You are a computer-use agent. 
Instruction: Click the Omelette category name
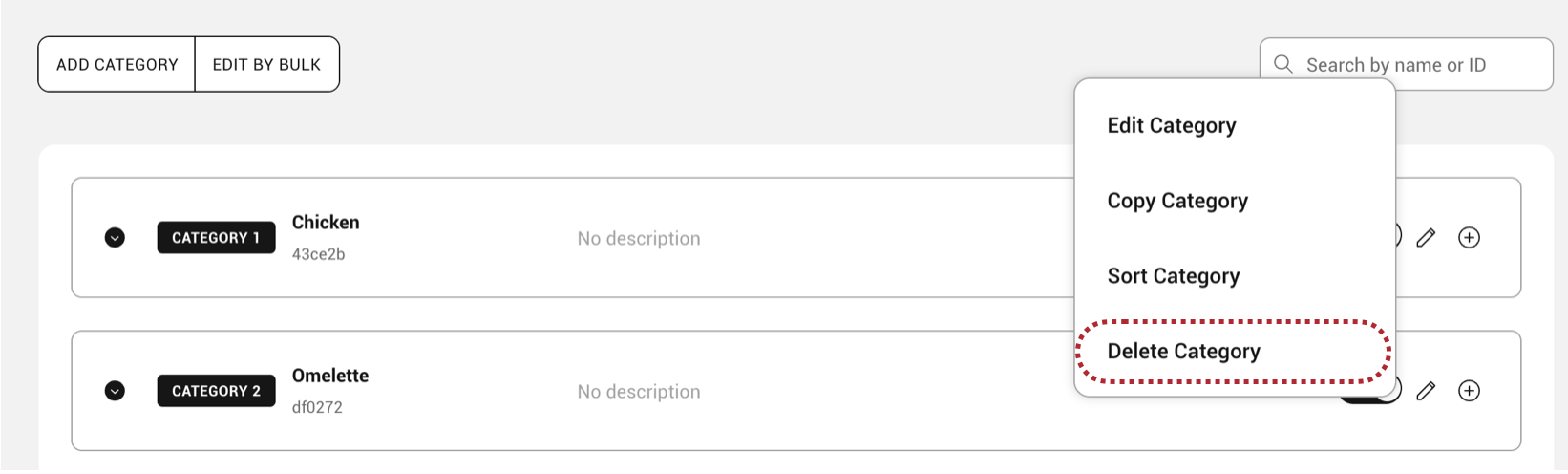[x=330, y=376]
